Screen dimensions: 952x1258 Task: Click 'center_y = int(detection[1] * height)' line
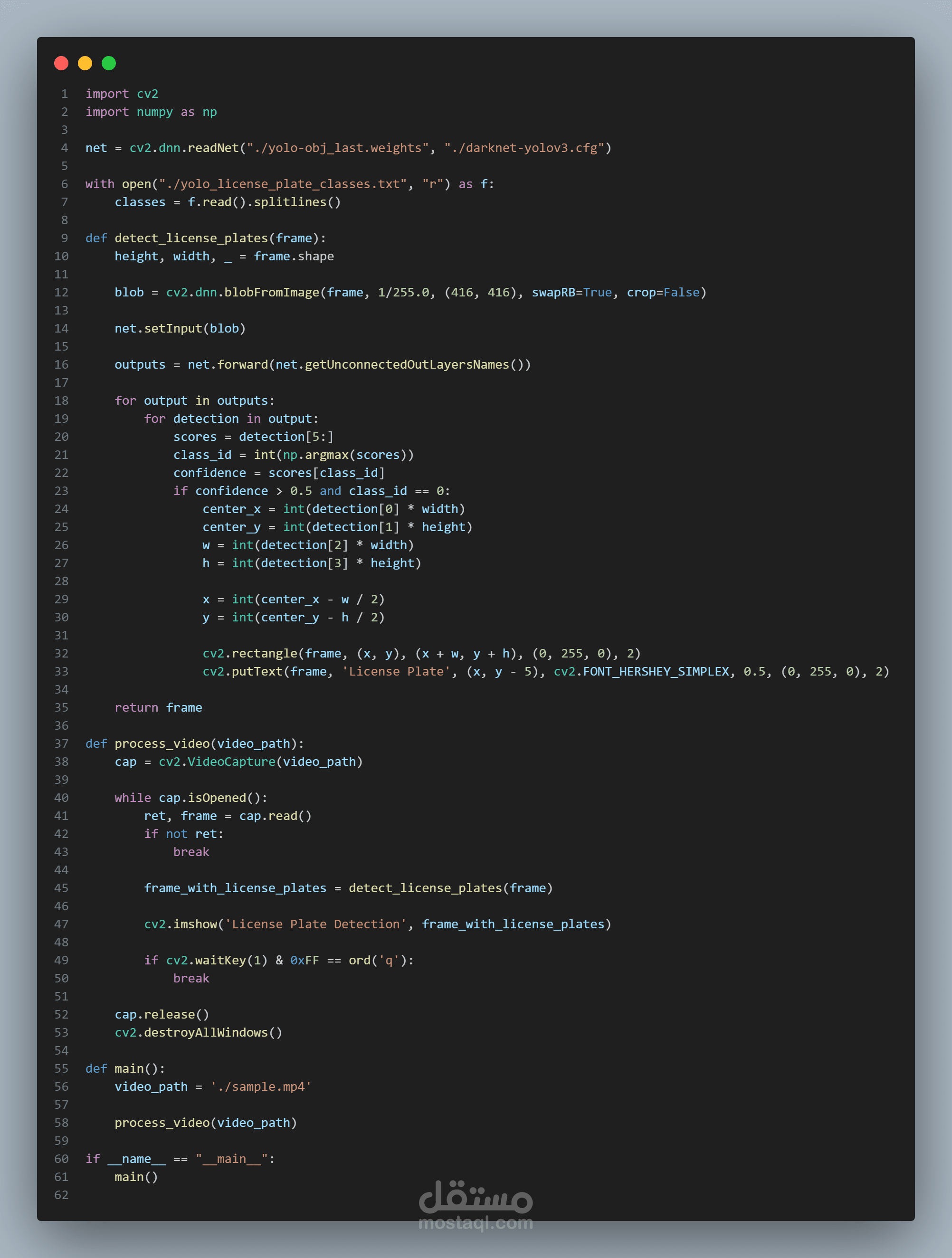pyautogui.click(x=338, y=527)
